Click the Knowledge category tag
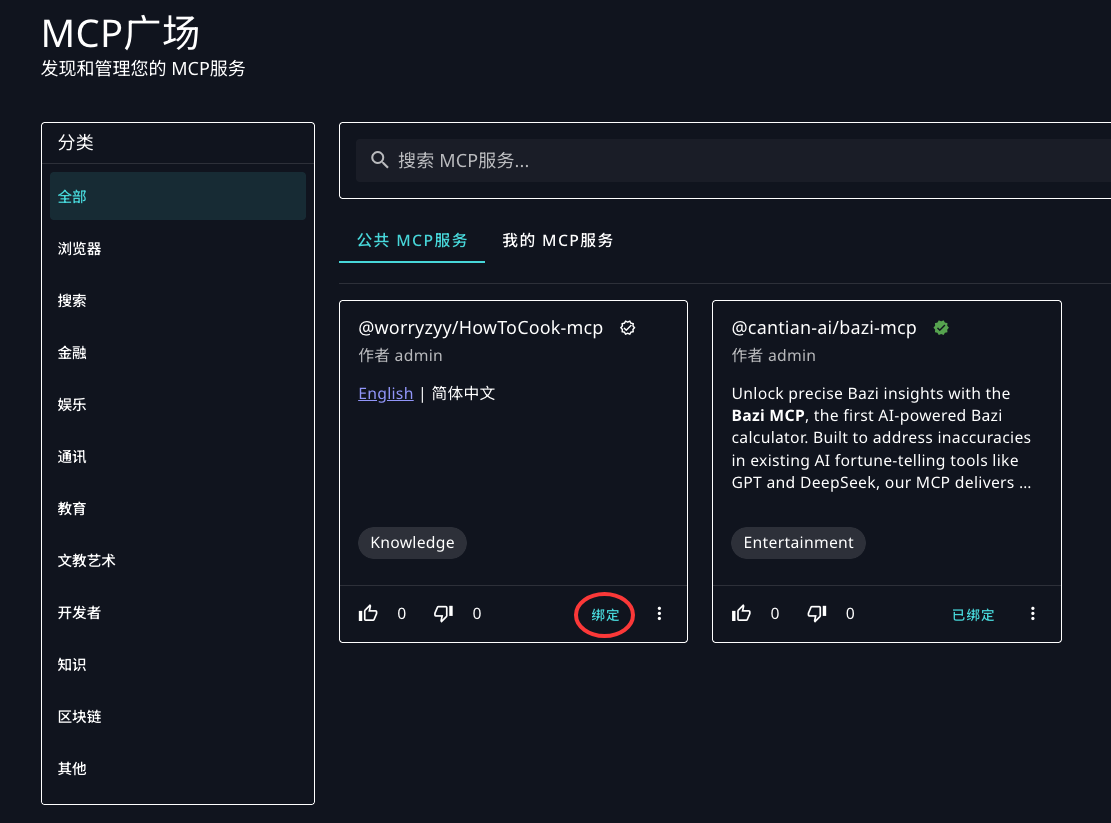The image size is (1111, 823). (412, 542)
